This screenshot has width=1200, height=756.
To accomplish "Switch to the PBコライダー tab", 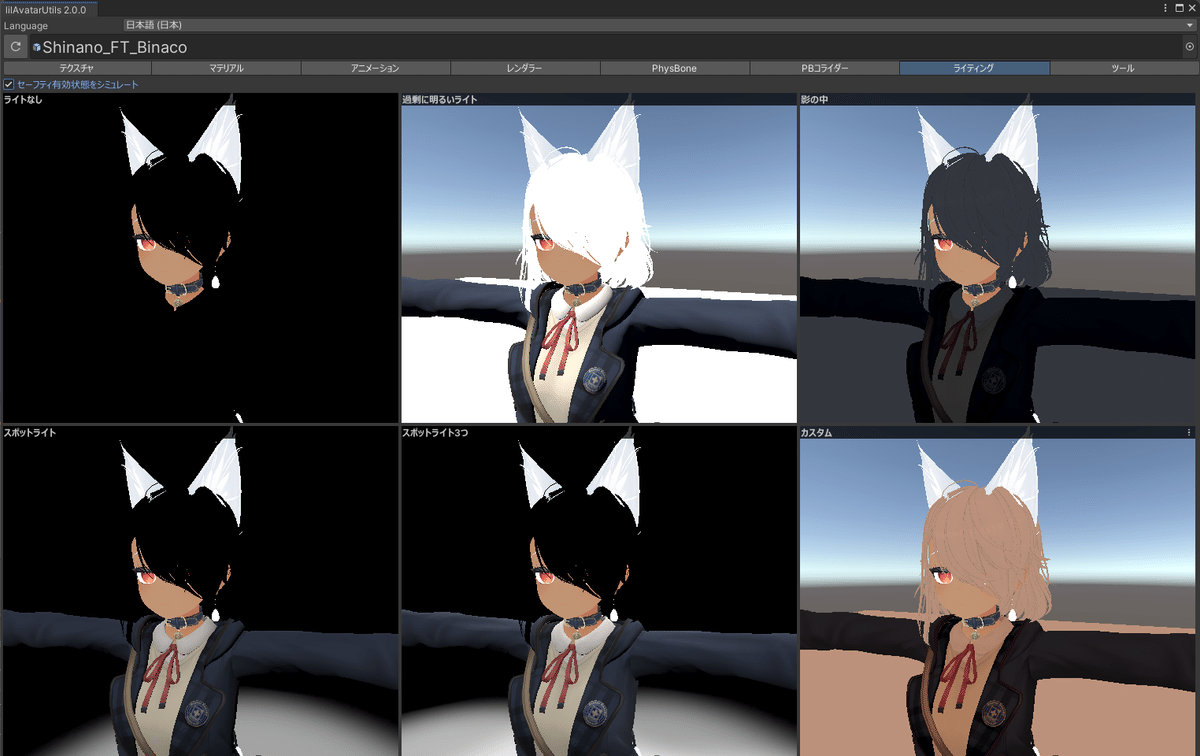I will click(x=823, y=68).
